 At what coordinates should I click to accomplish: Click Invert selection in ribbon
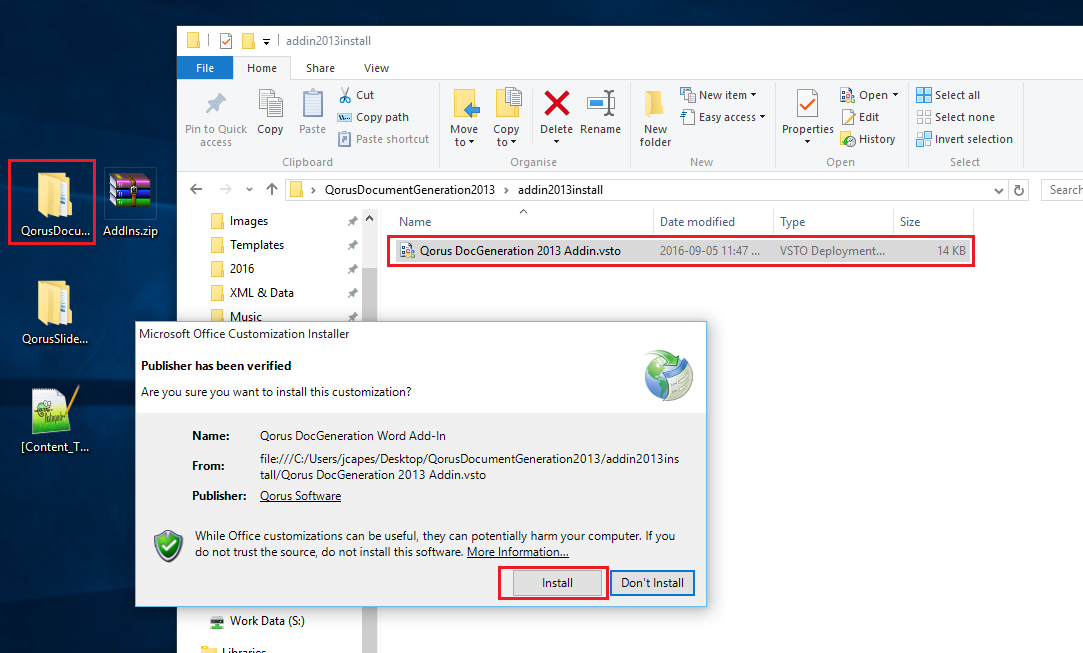[x=964, y=140]
